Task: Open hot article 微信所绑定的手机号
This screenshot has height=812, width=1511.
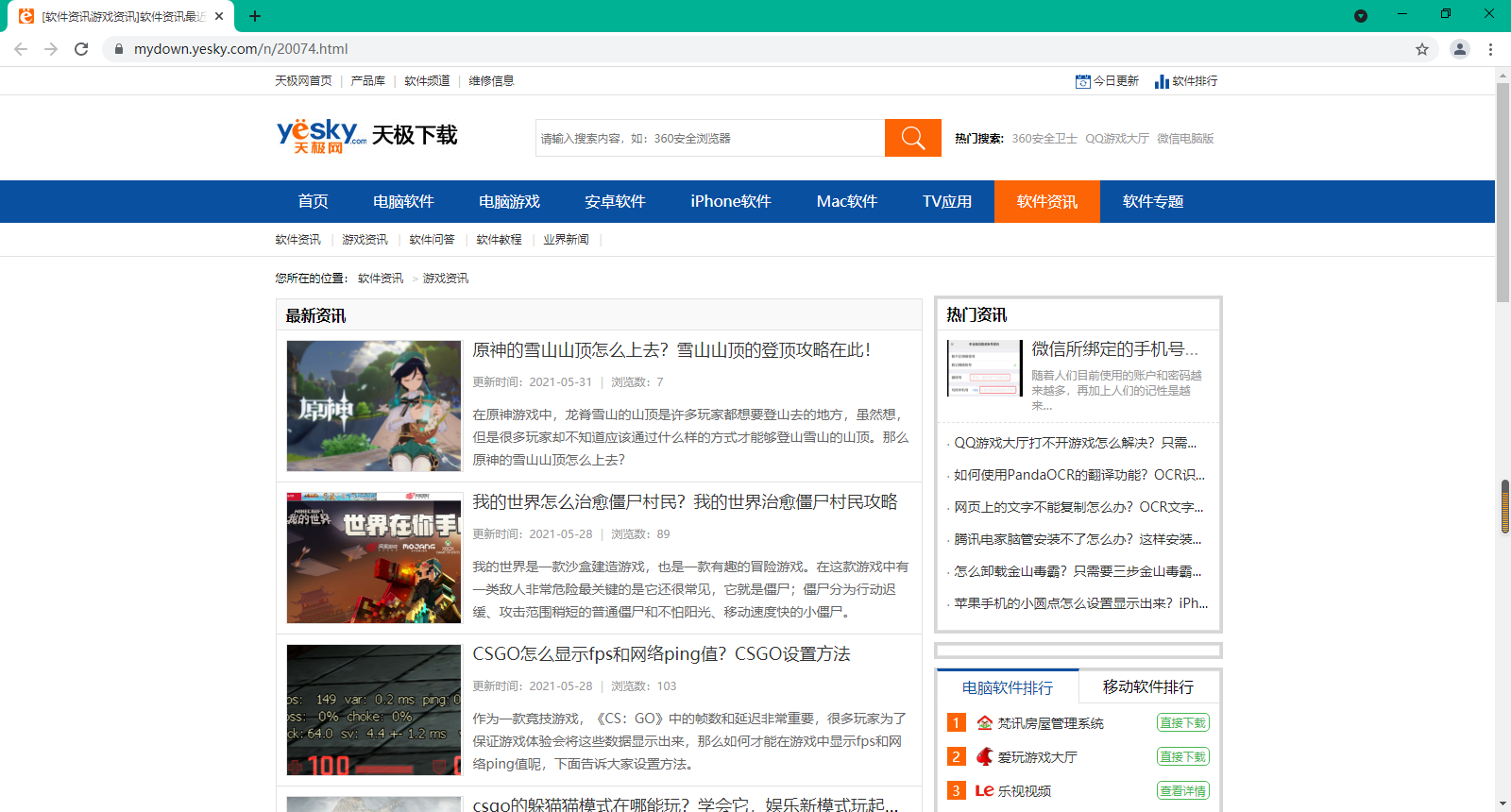Action: [1114, 349]
